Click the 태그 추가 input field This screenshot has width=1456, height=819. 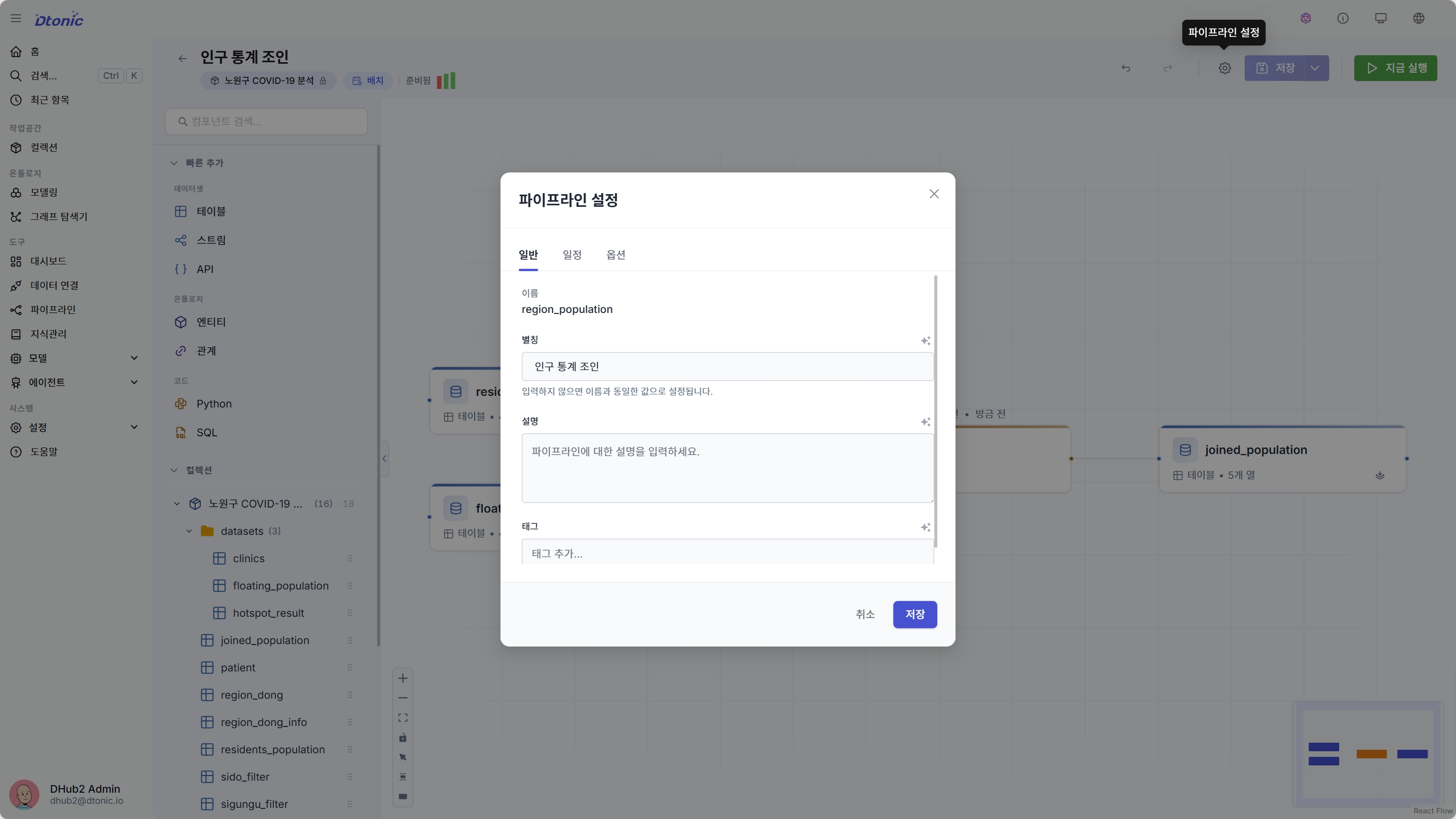pyautogui.click(x=727, y=553)
